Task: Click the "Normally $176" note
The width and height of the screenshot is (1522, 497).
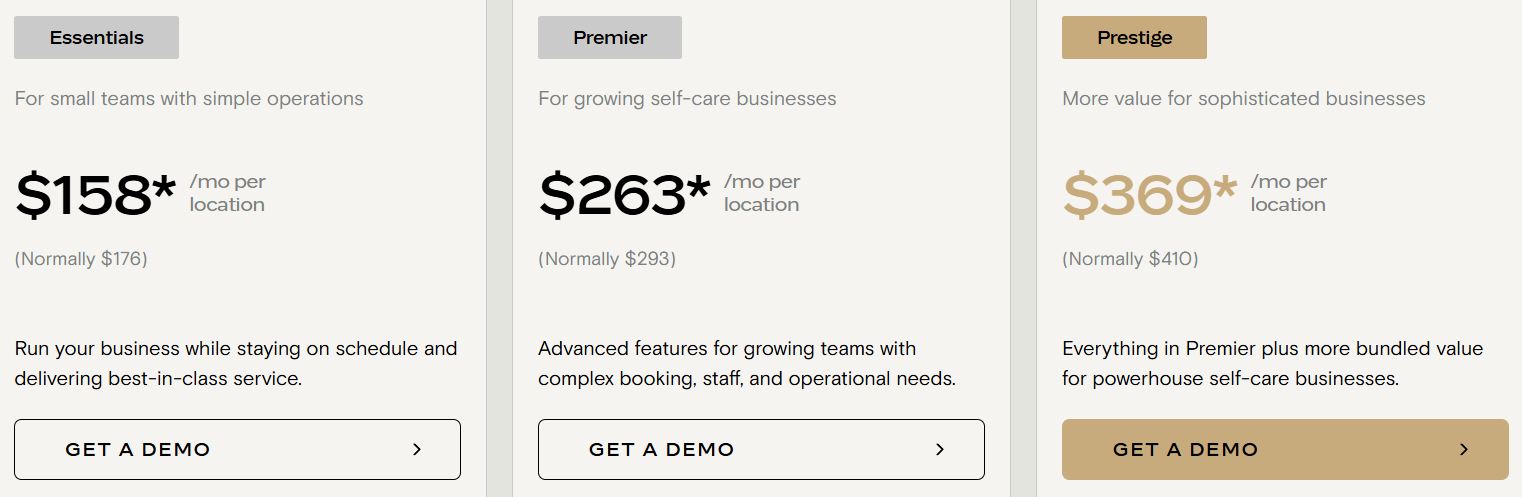Action: click(81, 259)
